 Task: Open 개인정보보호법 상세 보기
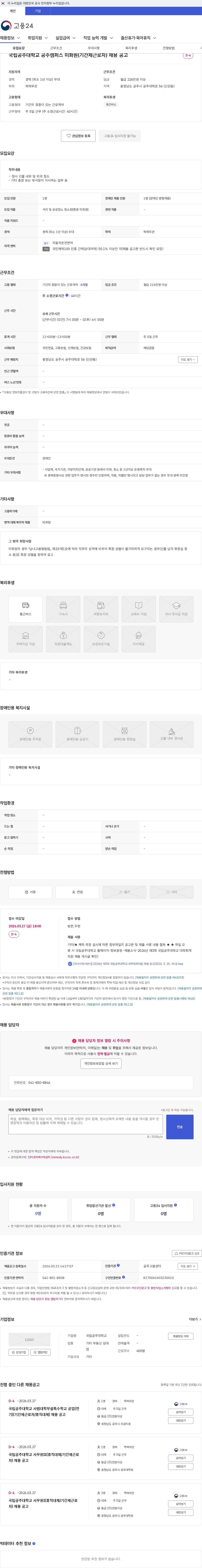click(101, 1063)
